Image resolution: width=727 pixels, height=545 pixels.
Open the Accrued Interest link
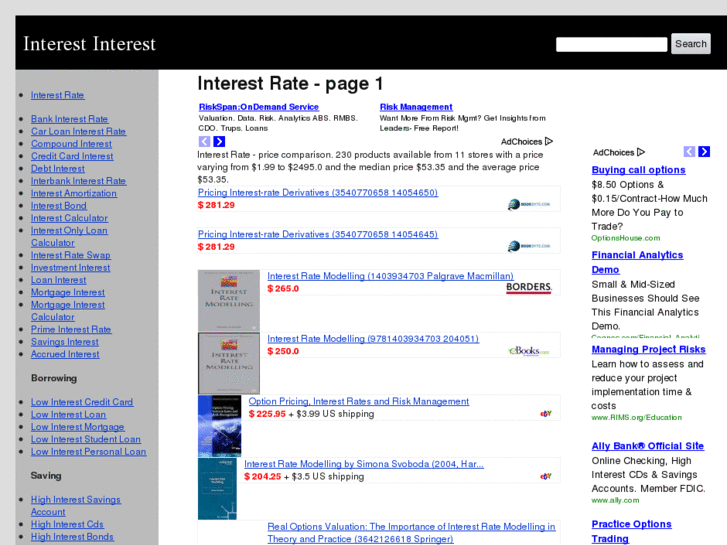tap(65, 354)
